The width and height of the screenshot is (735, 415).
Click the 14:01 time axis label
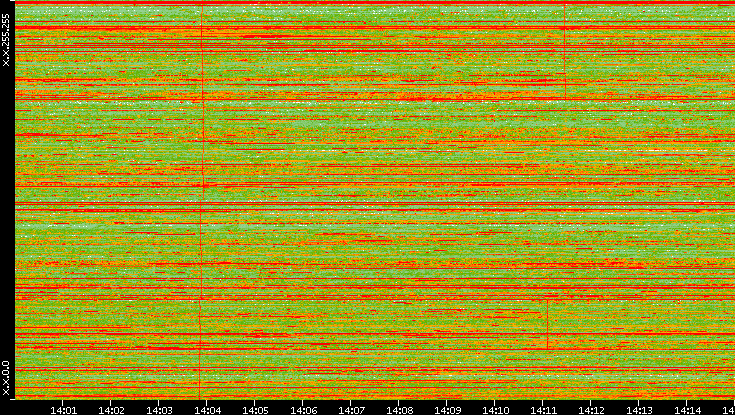63,410
